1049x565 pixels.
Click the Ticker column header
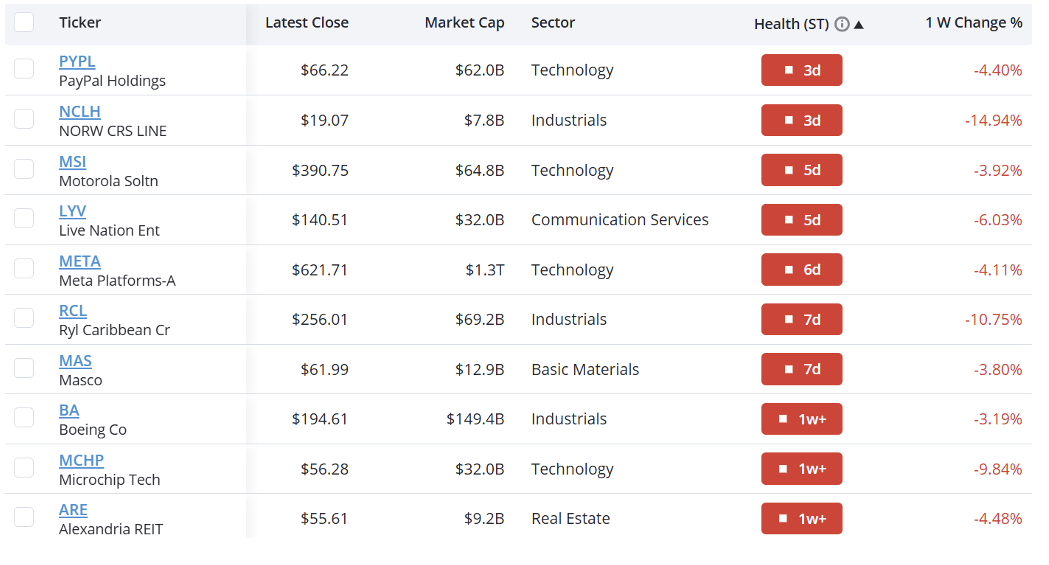pos(80,23)
